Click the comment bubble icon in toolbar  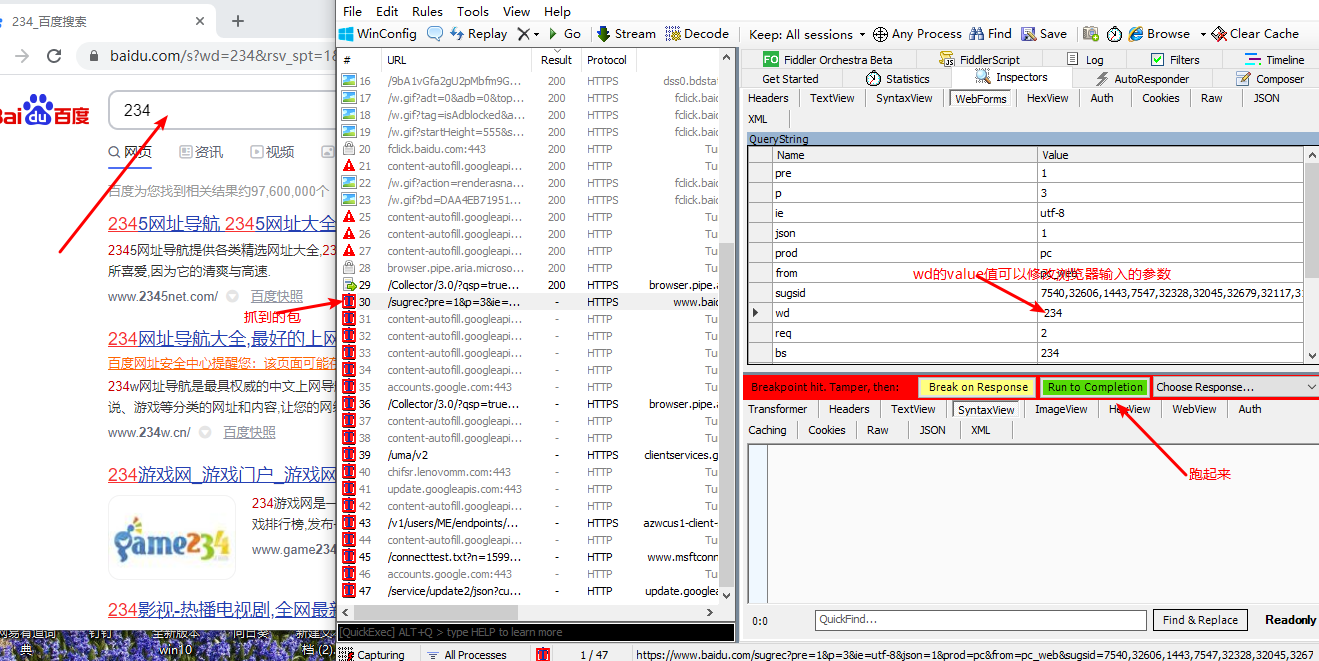(435, 34)
